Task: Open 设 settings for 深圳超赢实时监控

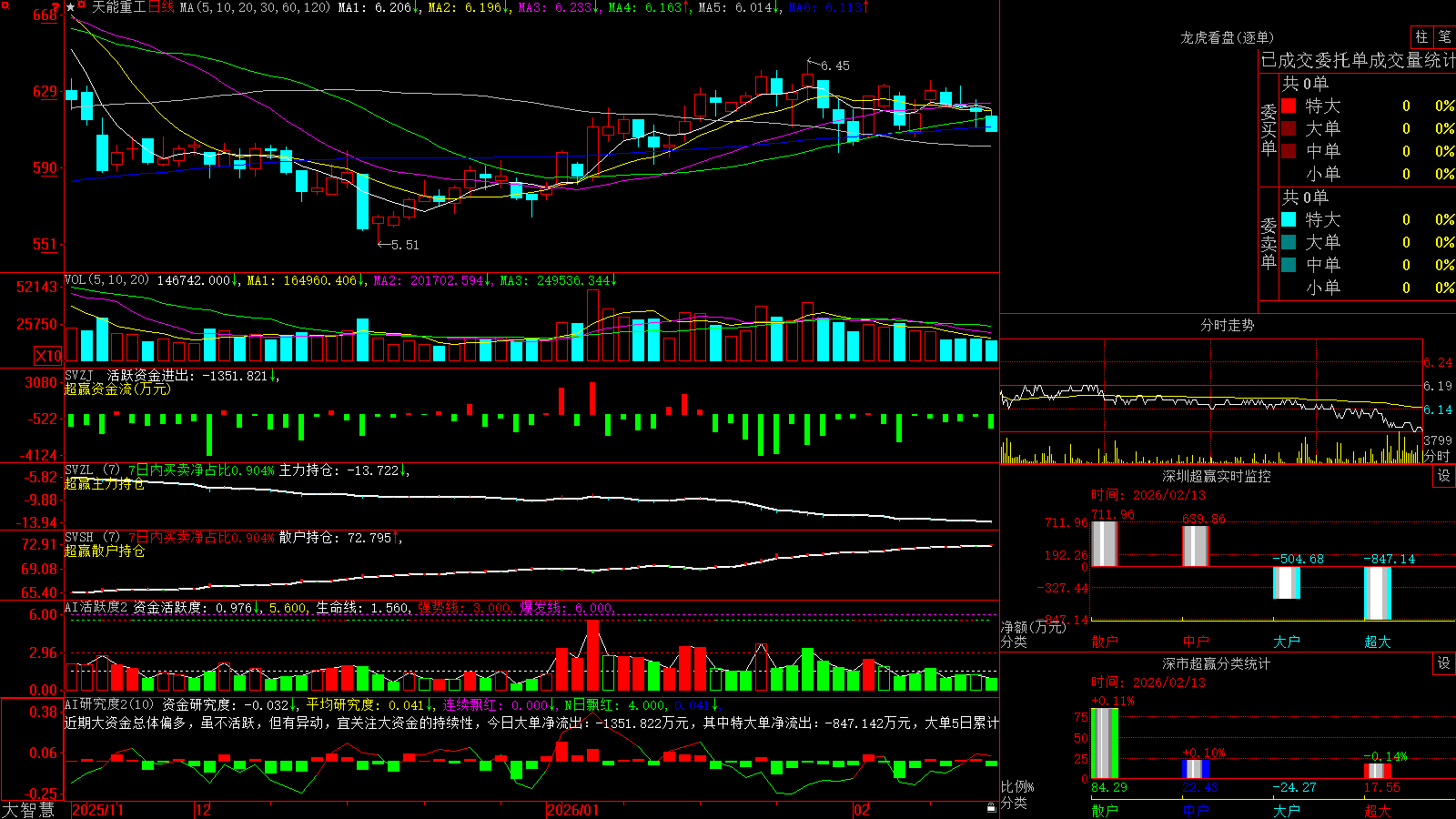Action: (x=1444, y=476)
